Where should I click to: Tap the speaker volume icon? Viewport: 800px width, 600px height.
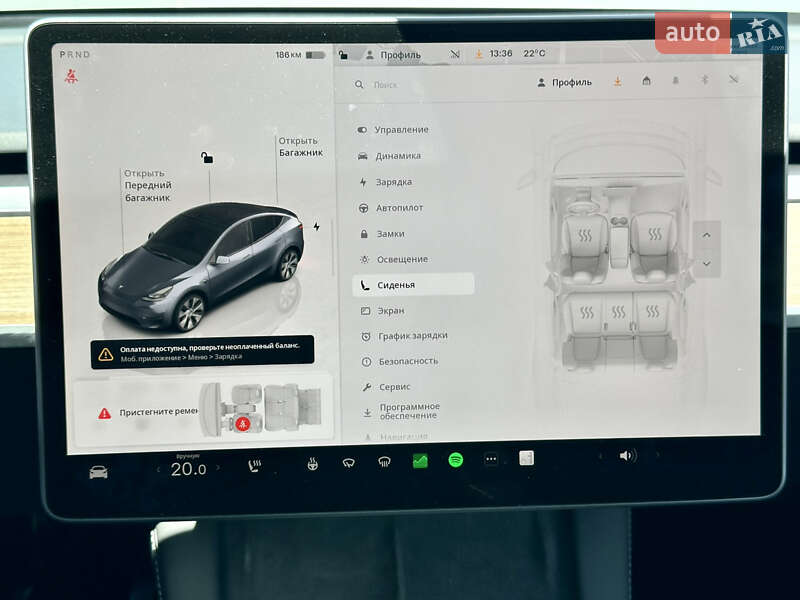point(627,455)
